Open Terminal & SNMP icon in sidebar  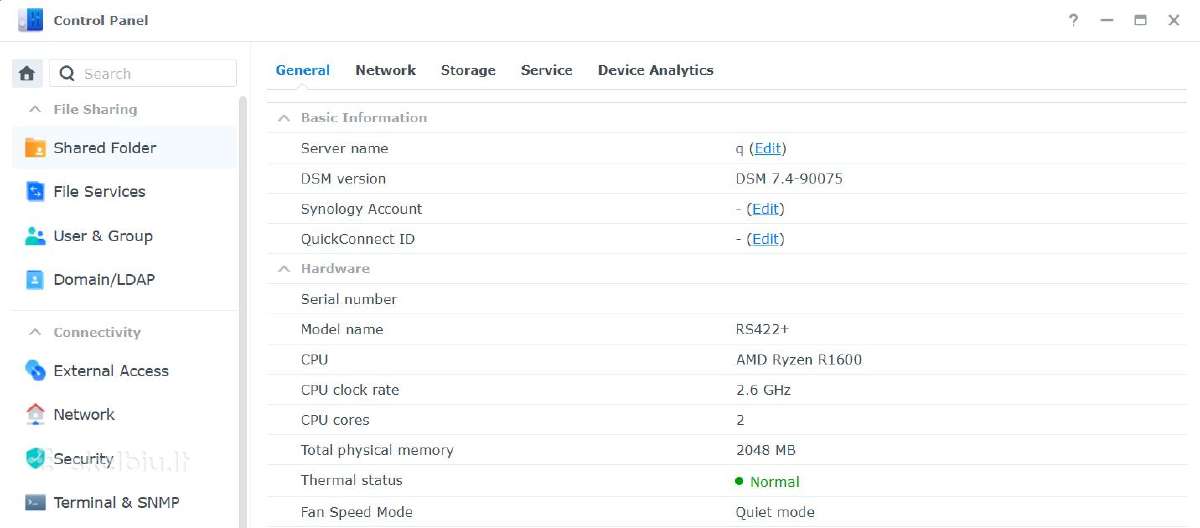tap(35, 502)
